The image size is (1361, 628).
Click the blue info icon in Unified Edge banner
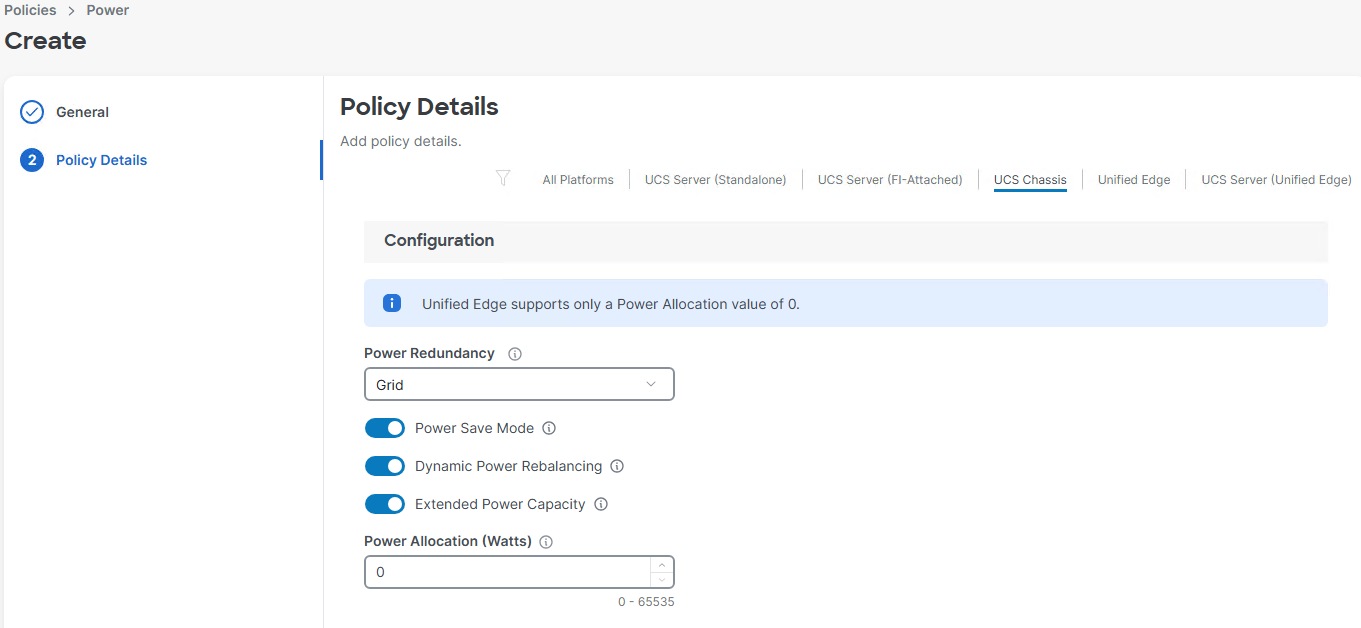pos(392,303)
